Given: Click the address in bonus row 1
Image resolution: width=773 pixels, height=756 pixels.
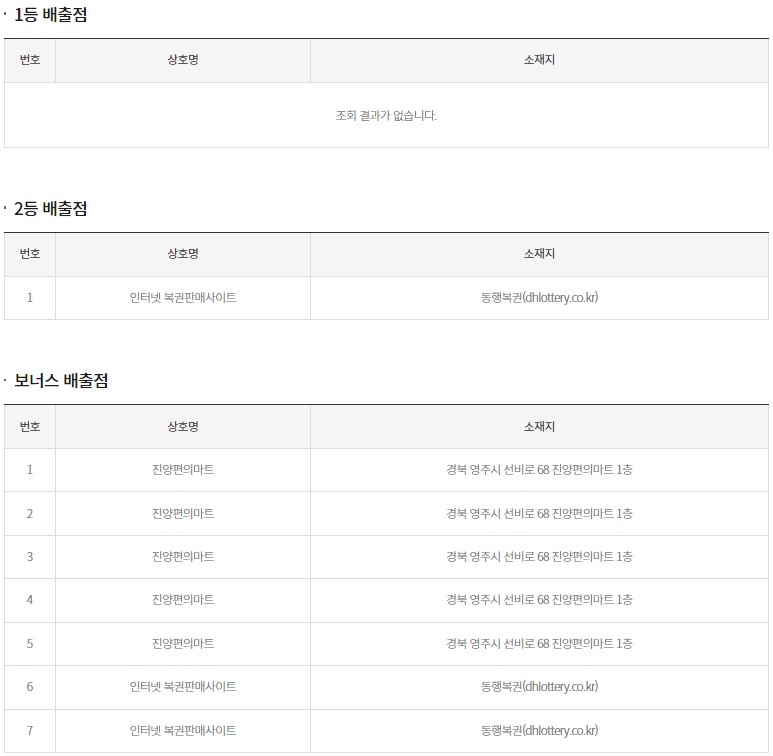Looking at the screenshot, I should [x=539, y=470].
